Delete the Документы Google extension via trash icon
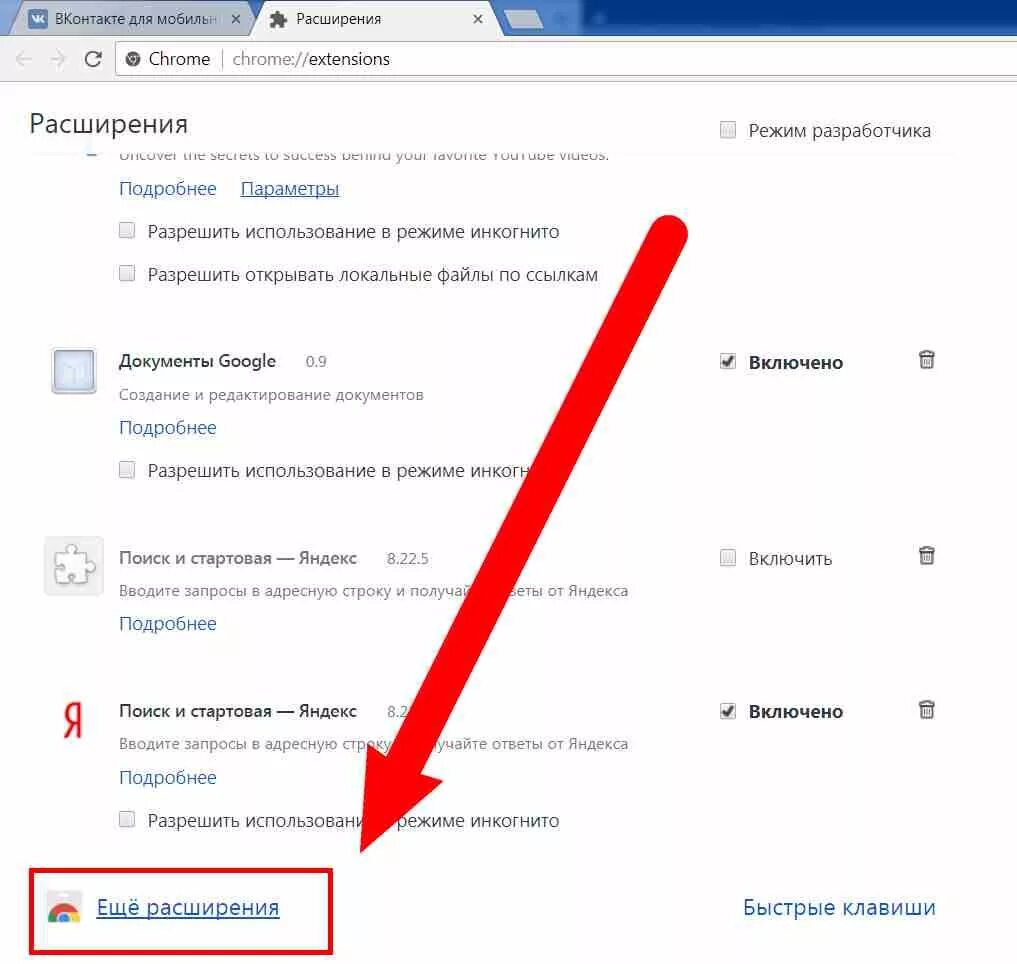Viewport: 1017px width, 964px height. click(x=926, y=359)
